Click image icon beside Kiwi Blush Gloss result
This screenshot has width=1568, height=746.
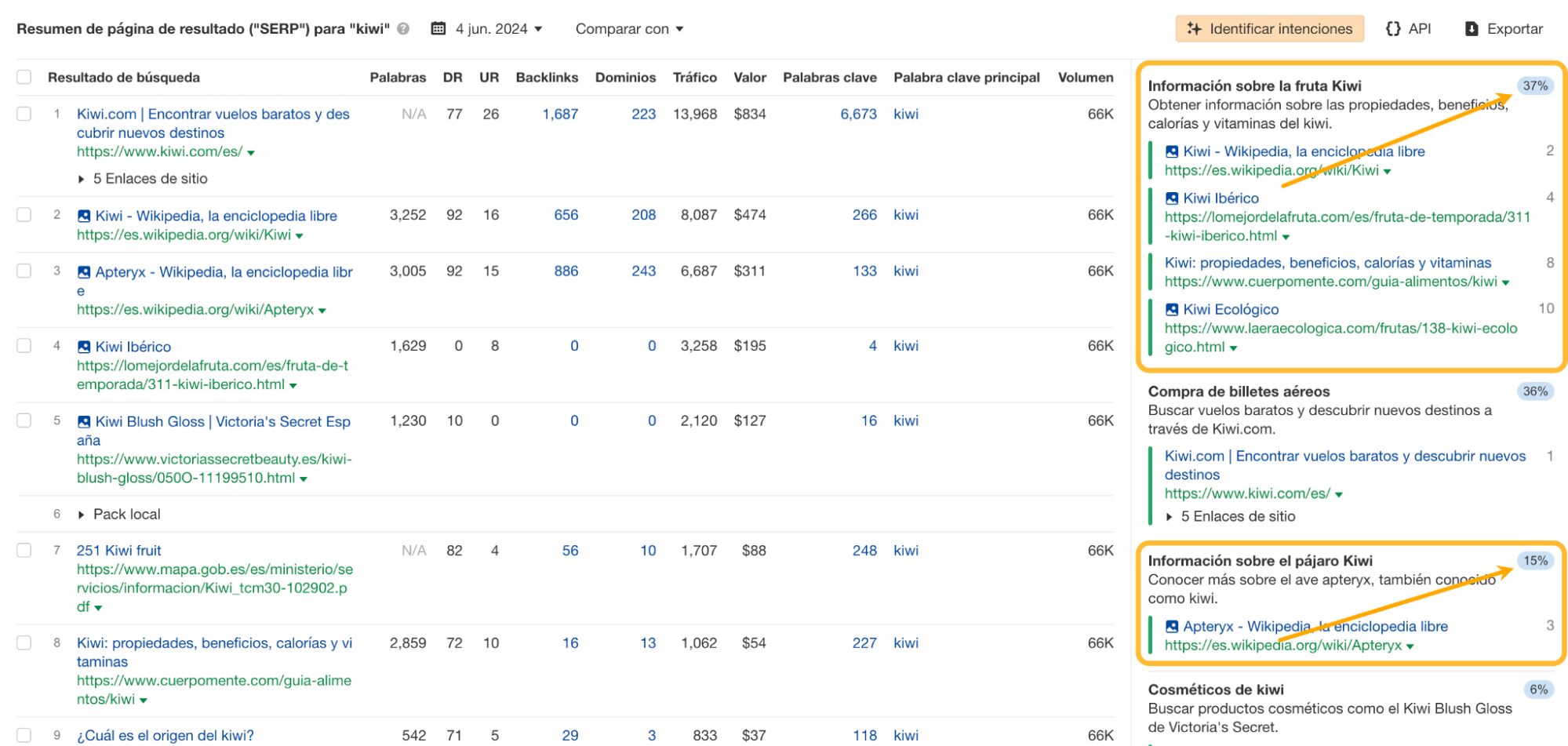[x=84, y=422]
